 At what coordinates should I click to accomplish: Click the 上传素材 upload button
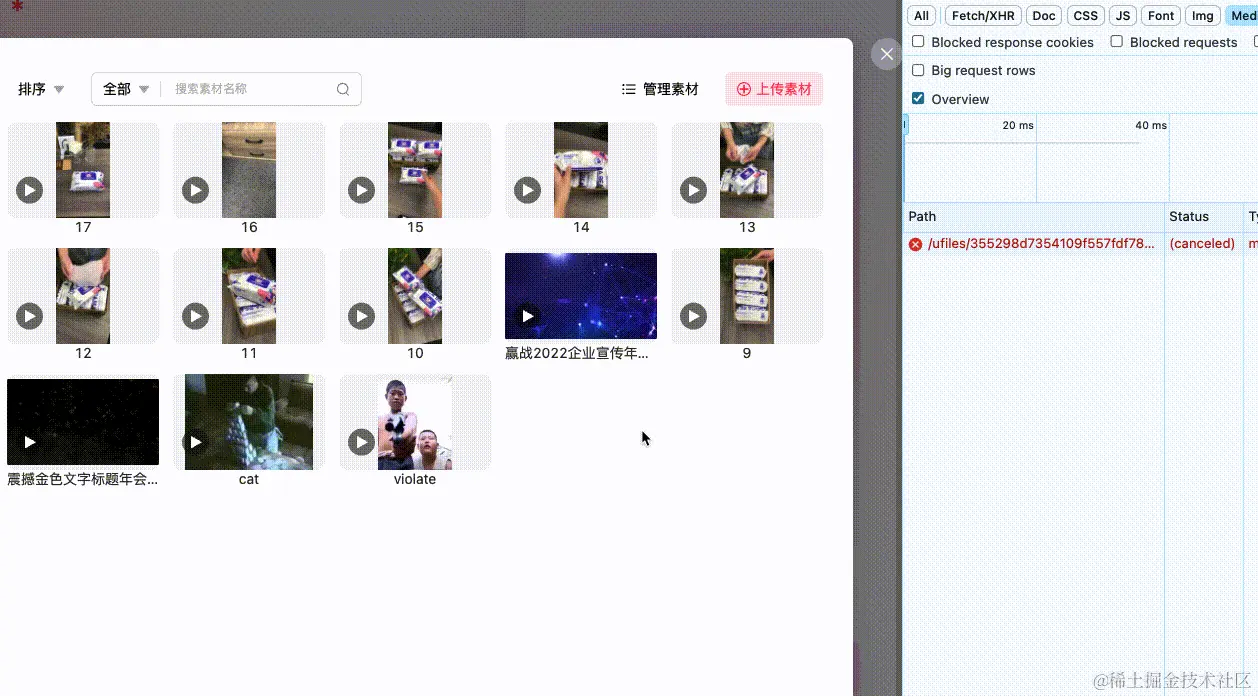[774, 89]
